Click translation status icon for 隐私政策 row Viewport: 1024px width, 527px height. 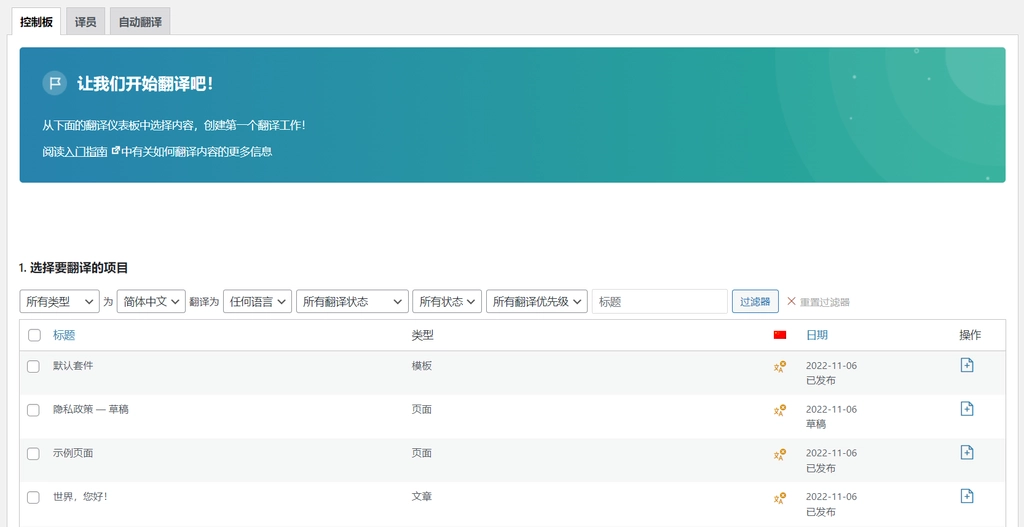(780, 410)
